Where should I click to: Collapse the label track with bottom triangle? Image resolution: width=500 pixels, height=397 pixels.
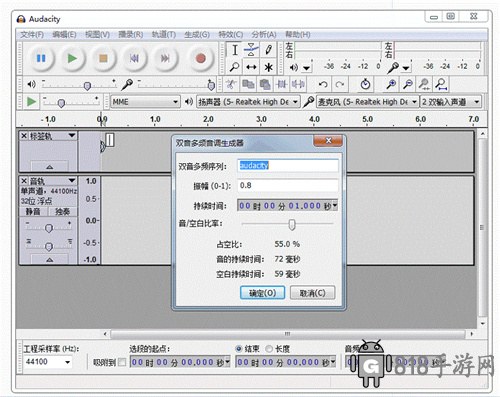click(x=50, y=167)
